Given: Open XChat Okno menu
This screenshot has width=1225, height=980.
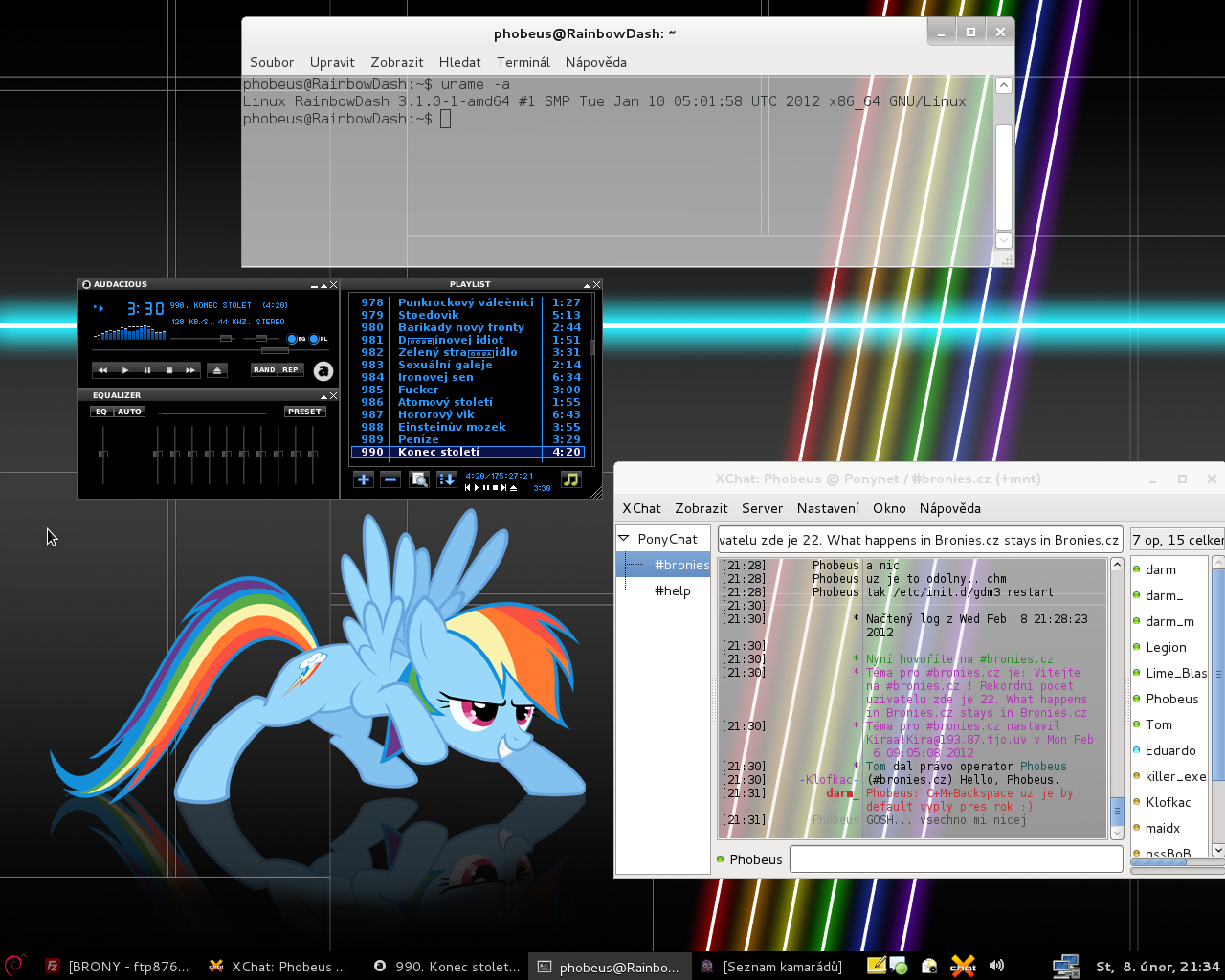Looking at the screenshot, I should (889, 508).
